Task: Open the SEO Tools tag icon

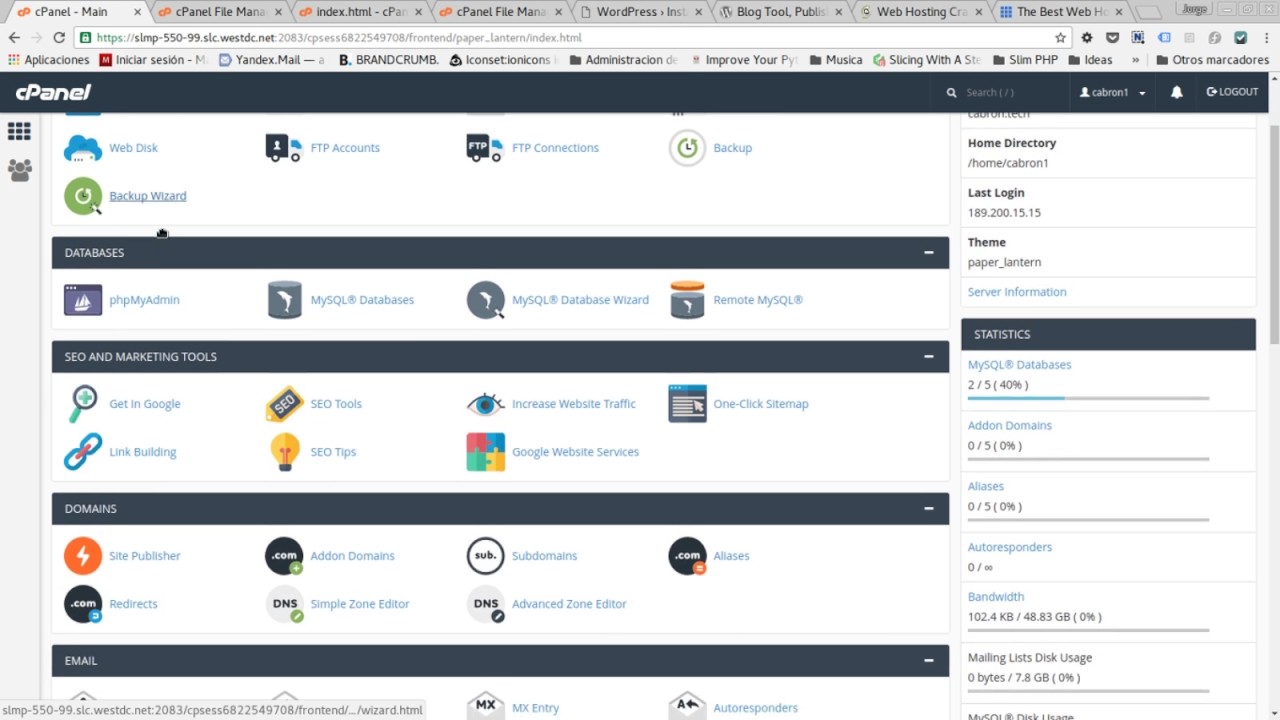Action: 284,404
